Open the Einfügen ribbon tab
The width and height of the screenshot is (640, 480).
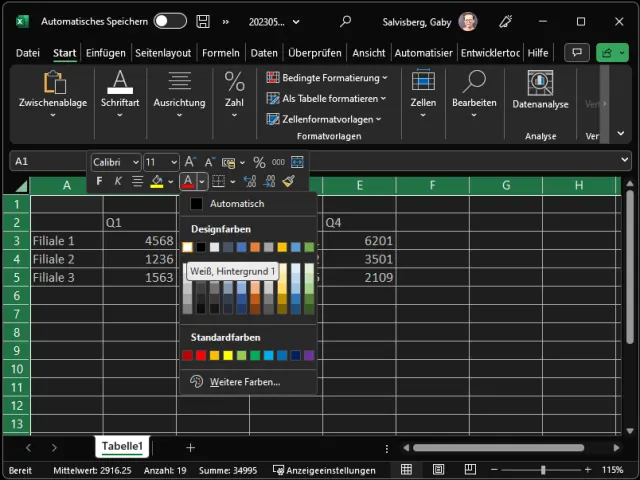click(105, 53)
